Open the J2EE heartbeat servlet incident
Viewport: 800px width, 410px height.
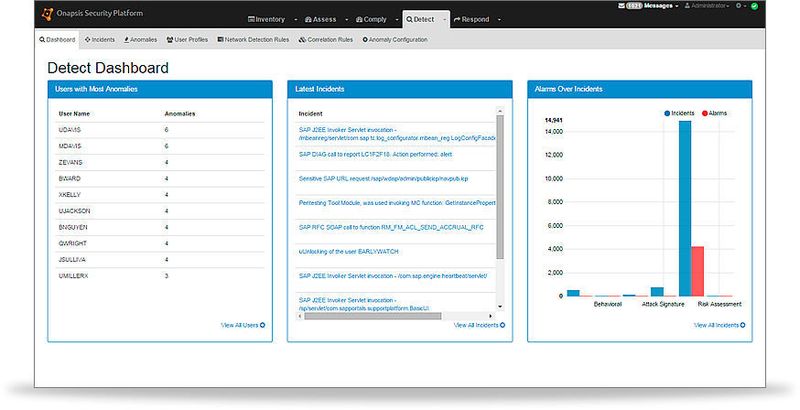pyautogui.click(x=393, y=276)
